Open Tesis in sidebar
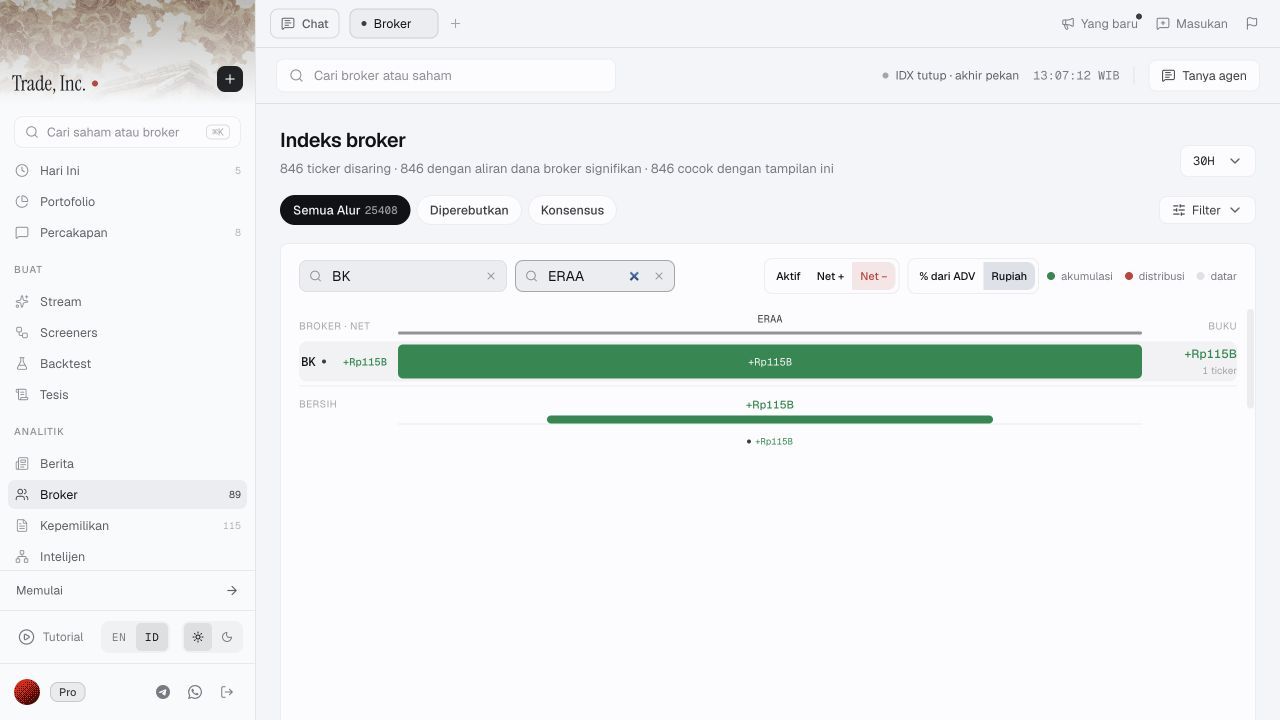Screen dimensions: 1280x720 point(127,394)
